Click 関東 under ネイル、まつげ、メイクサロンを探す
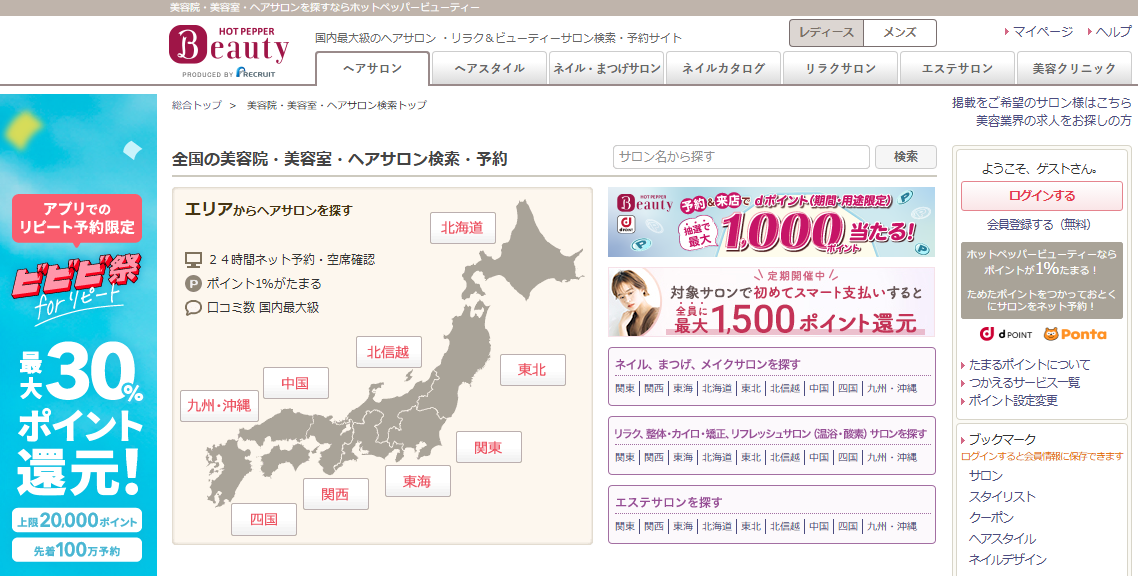This screenshot has height=576, width=1138. (625, 389)
